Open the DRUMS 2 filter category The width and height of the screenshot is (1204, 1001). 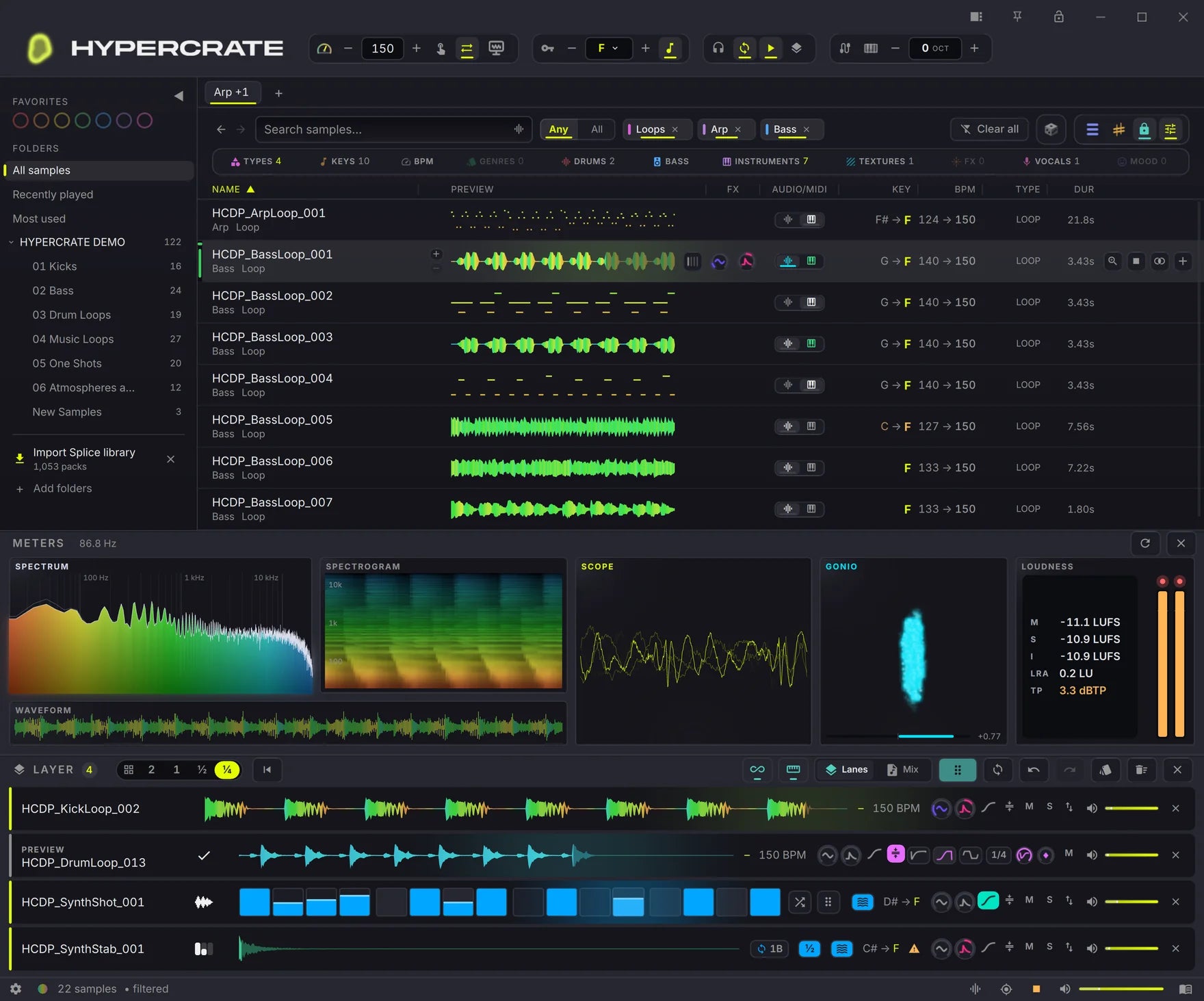(588, 161)
